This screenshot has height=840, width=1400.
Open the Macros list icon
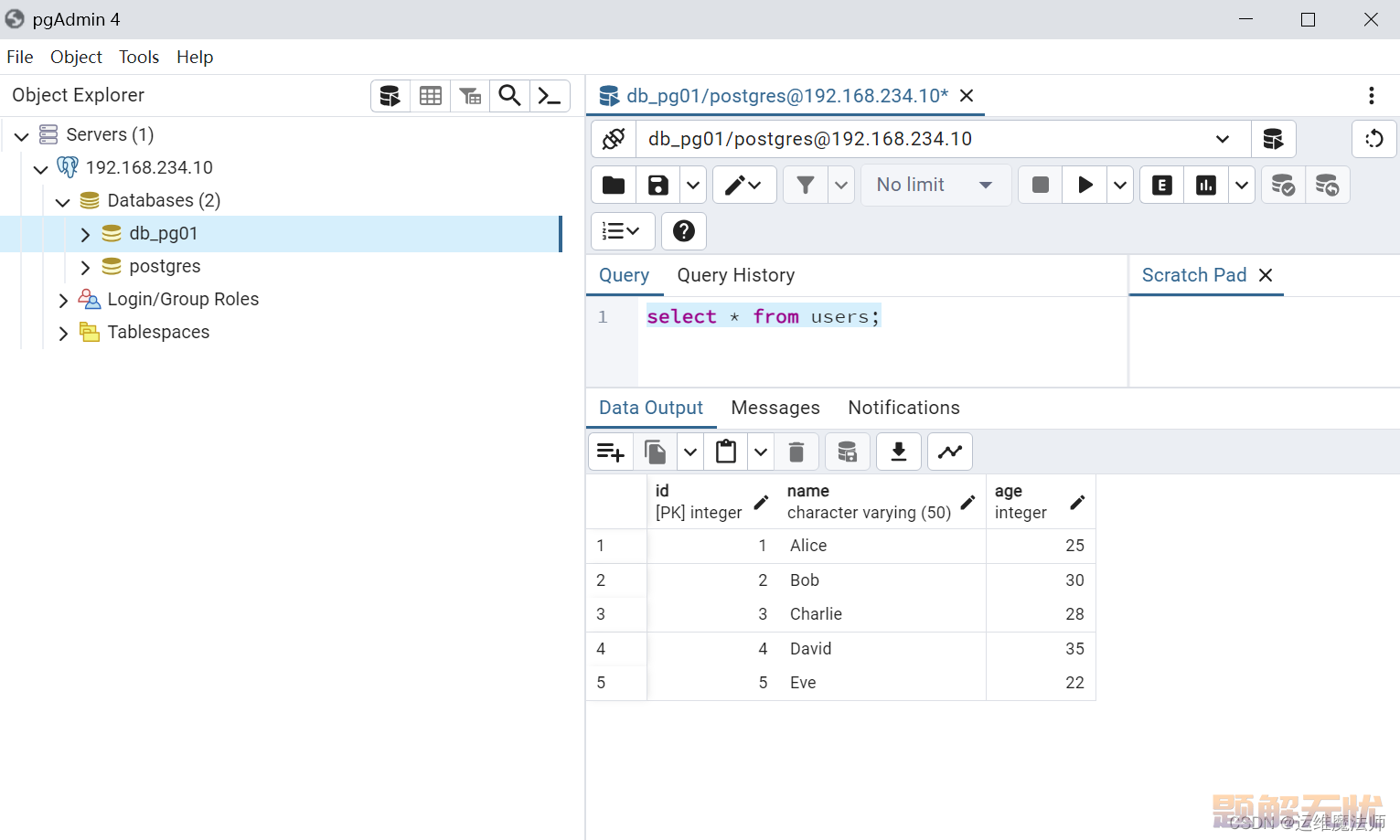click(623, 231)
